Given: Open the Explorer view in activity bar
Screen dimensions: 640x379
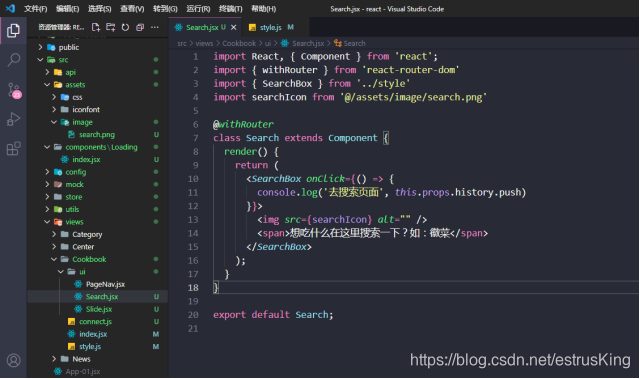Looking at the screenshot, I should [13, 31].
